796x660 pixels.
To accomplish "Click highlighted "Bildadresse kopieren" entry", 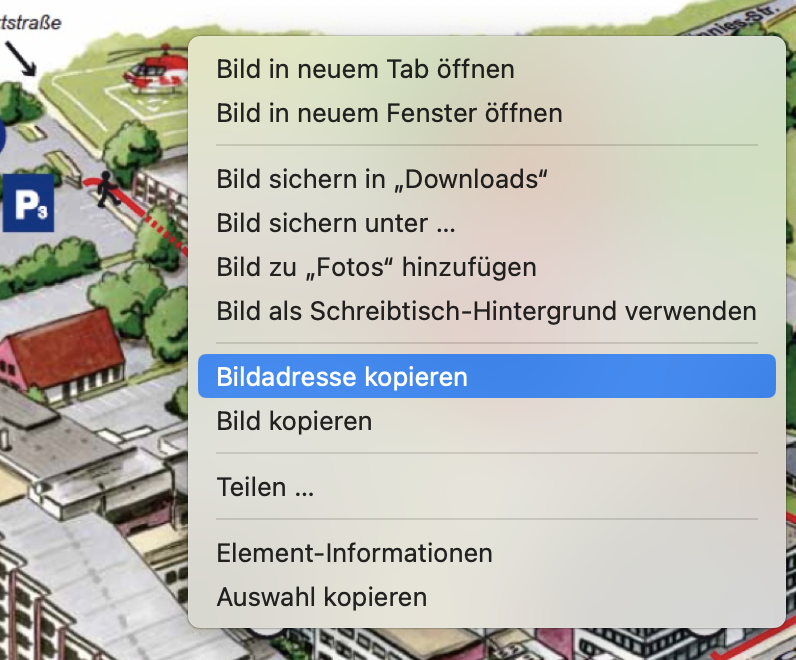I will (x=486, y=376).
